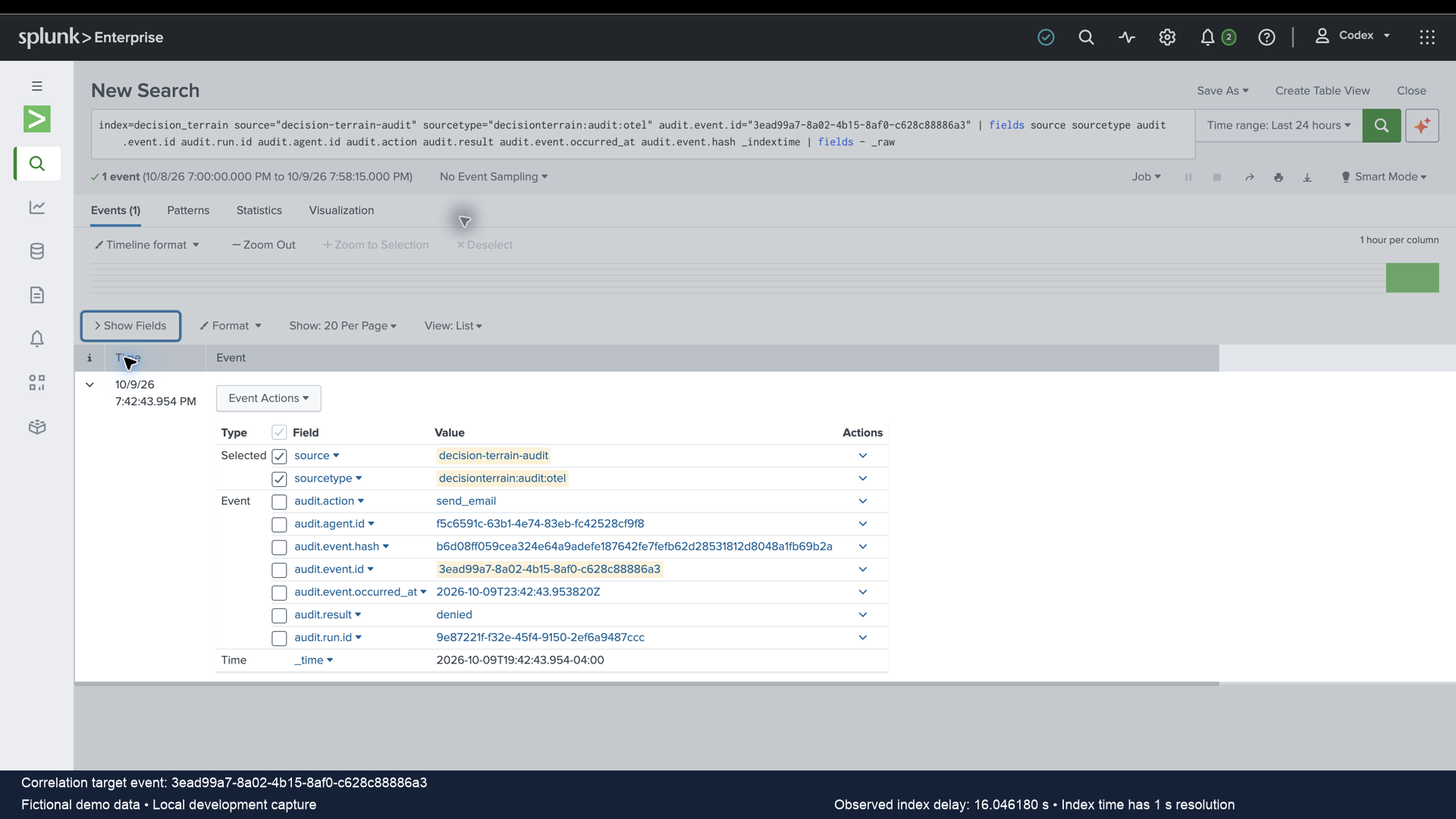Select the green timeline bar column
The width and height of the screenshot is (1456, 819).
coord(1412,278)
